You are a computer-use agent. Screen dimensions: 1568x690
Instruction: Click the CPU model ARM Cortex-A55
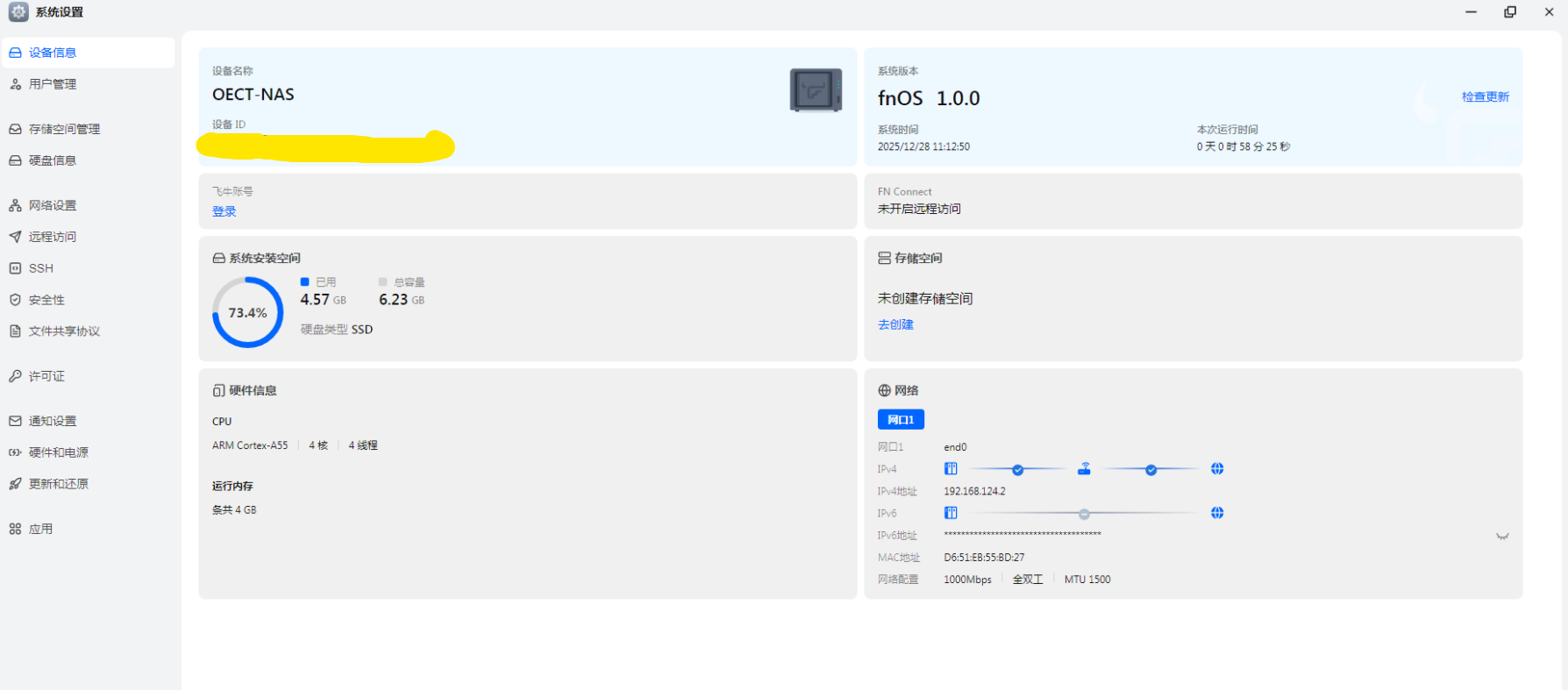tap(250, 445)
